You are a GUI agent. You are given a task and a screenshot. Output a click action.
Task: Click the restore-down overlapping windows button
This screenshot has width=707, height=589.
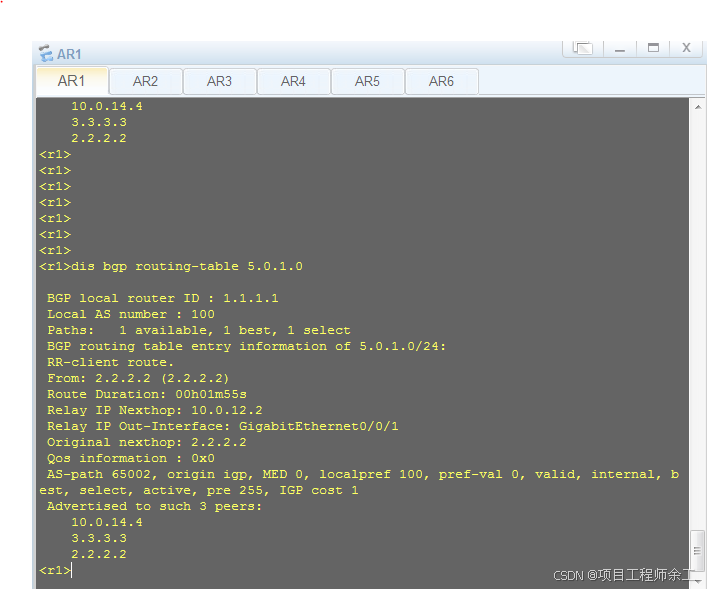coord(583,48)
